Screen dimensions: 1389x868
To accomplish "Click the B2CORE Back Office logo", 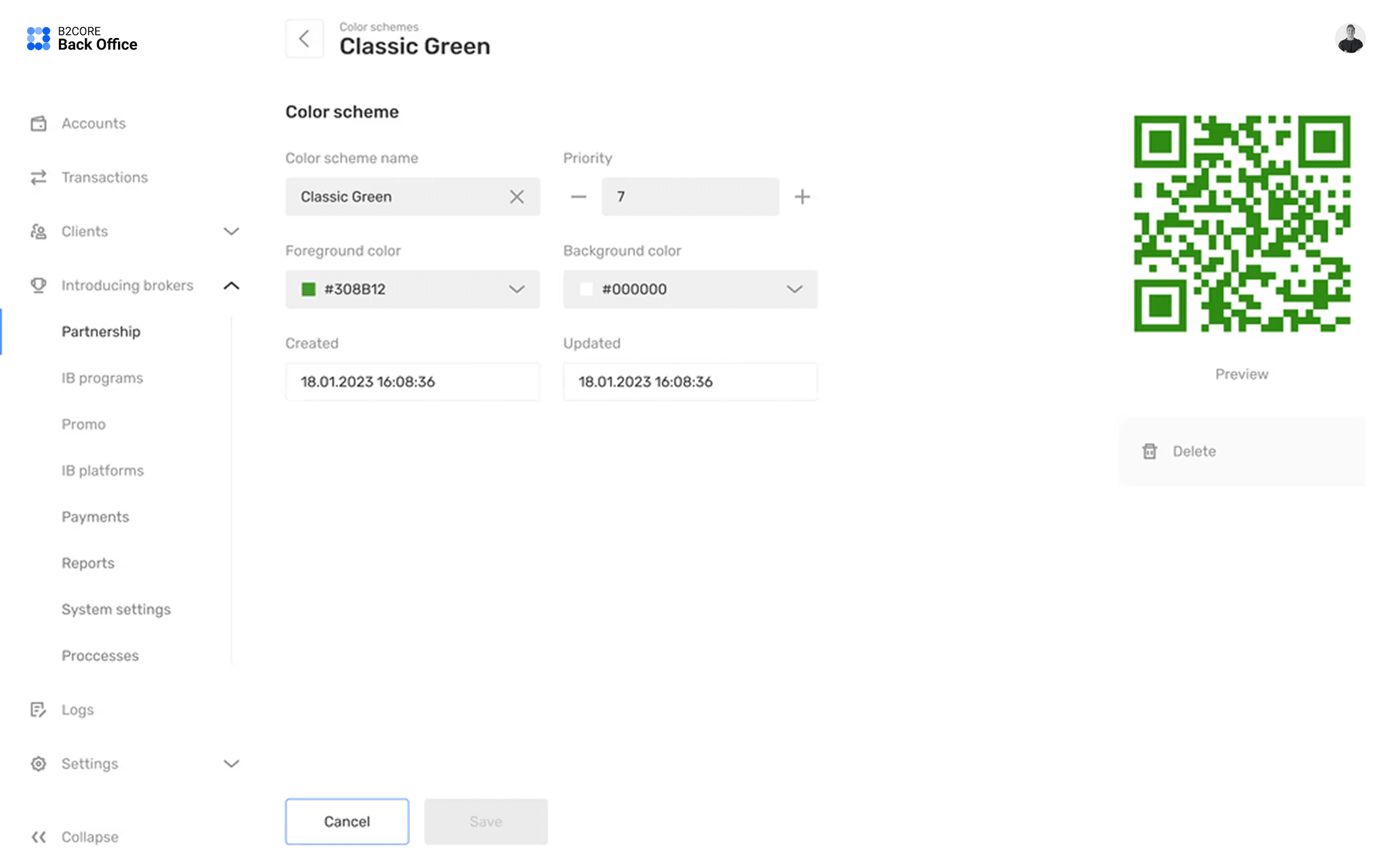I will [x=82, y=39].
